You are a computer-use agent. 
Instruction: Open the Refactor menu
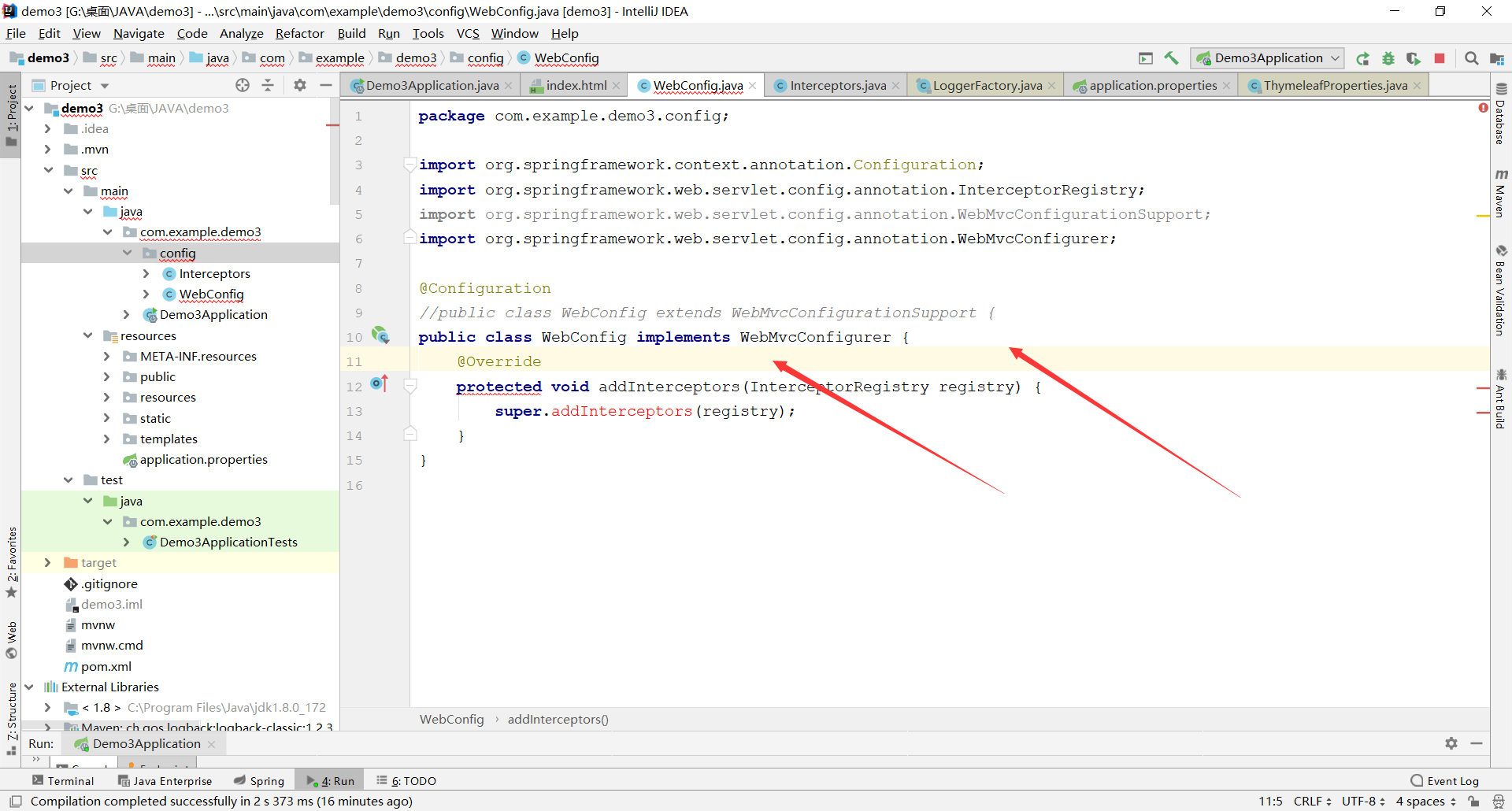[x=300, y=33]
